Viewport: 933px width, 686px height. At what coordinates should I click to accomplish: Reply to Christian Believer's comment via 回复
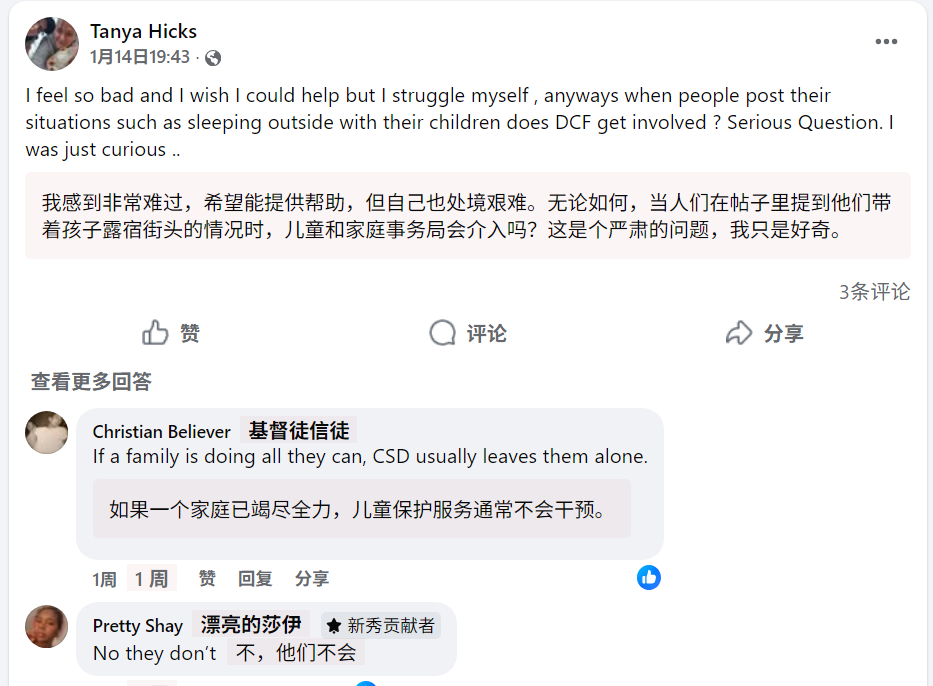pyautogui.click(x=255, y=579)
